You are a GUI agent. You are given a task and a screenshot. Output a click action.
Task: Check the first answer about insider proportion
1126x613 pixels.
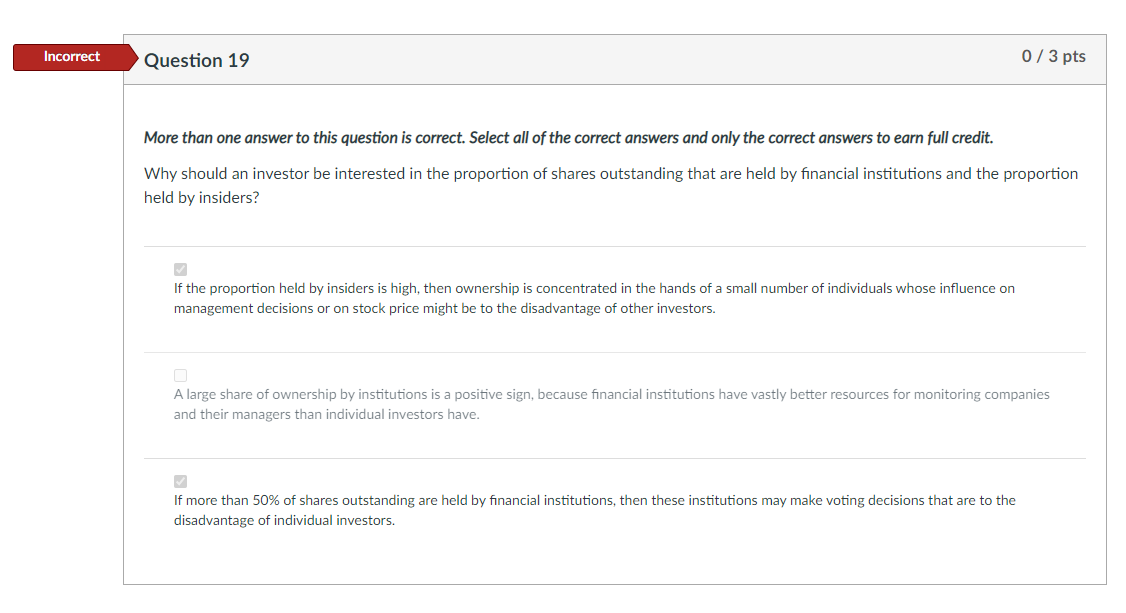click(x=180, y=268)
